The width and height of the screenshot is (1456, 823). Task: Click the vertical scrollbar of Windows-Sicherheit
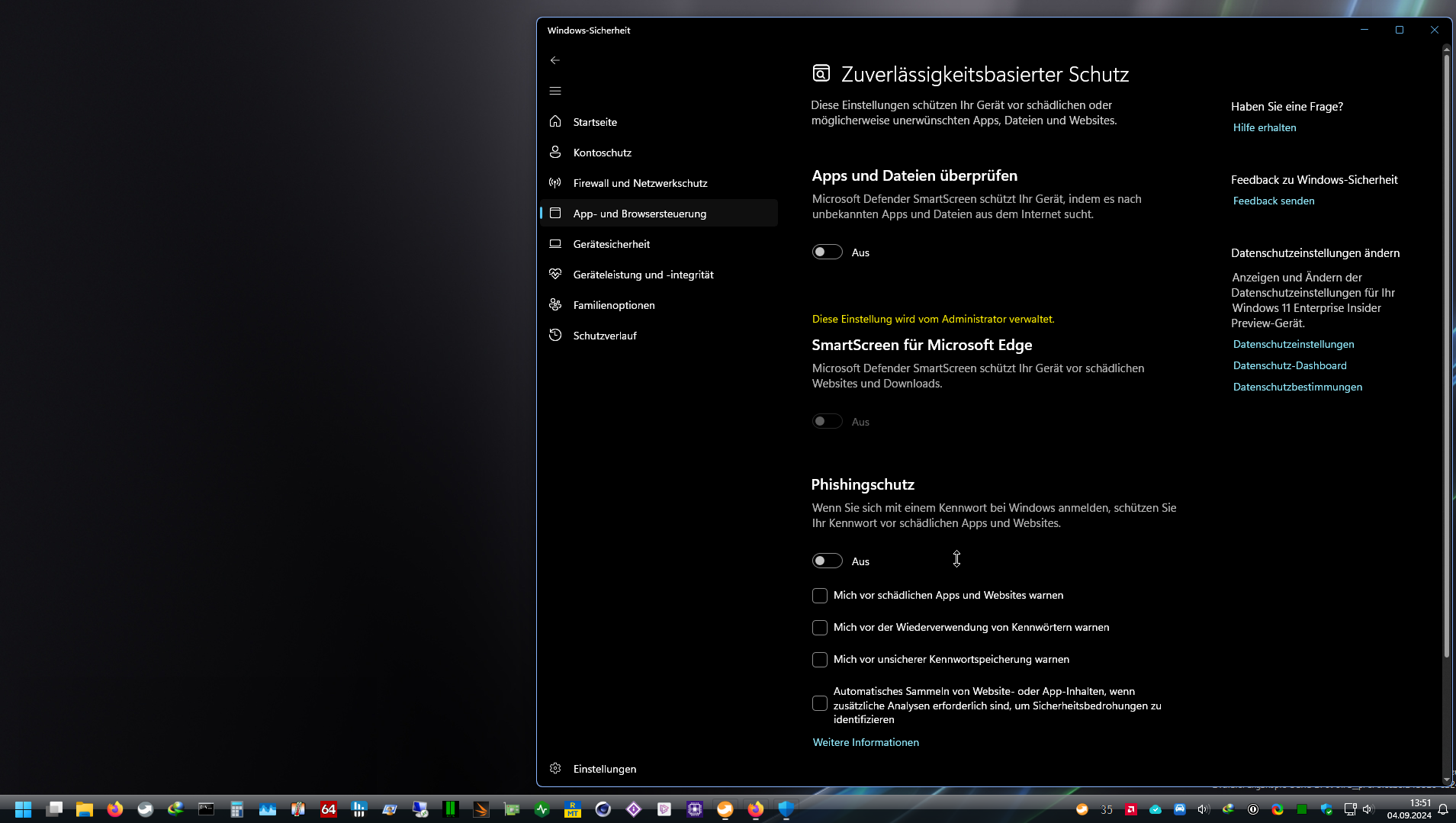coord(1446,355)
